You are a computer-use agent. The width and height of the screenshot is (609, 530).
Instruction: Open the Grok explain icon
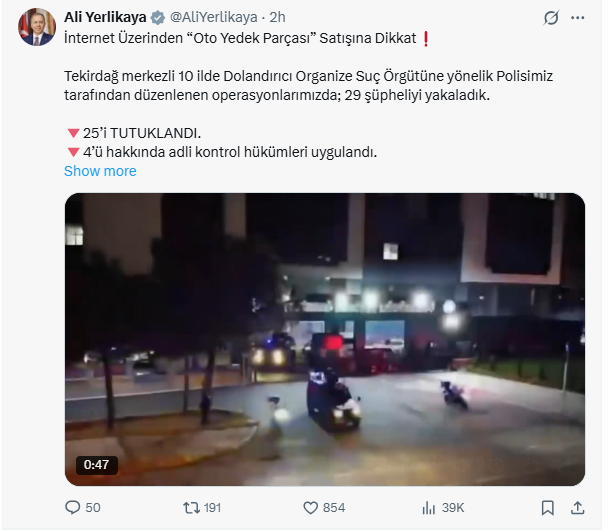click(x=551, y=17)
